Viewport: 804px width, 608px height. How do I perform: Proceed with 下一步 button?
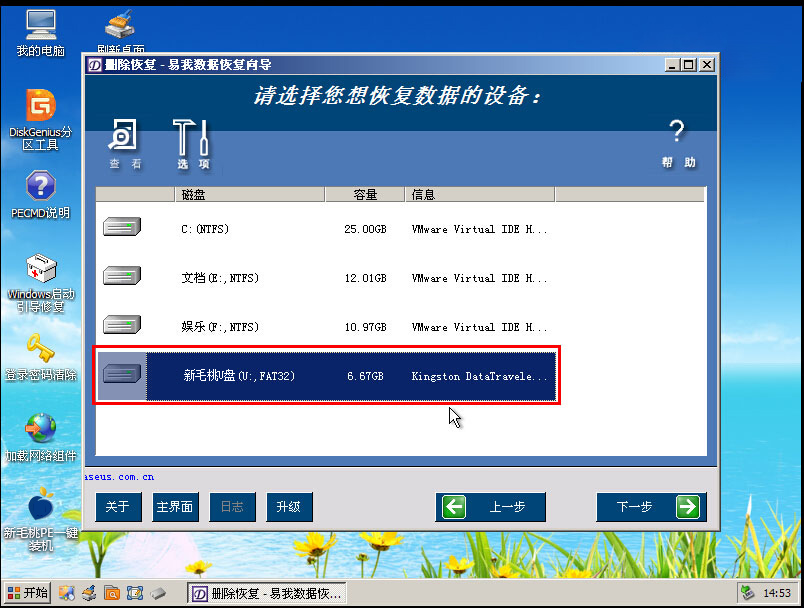coord(652,507)
